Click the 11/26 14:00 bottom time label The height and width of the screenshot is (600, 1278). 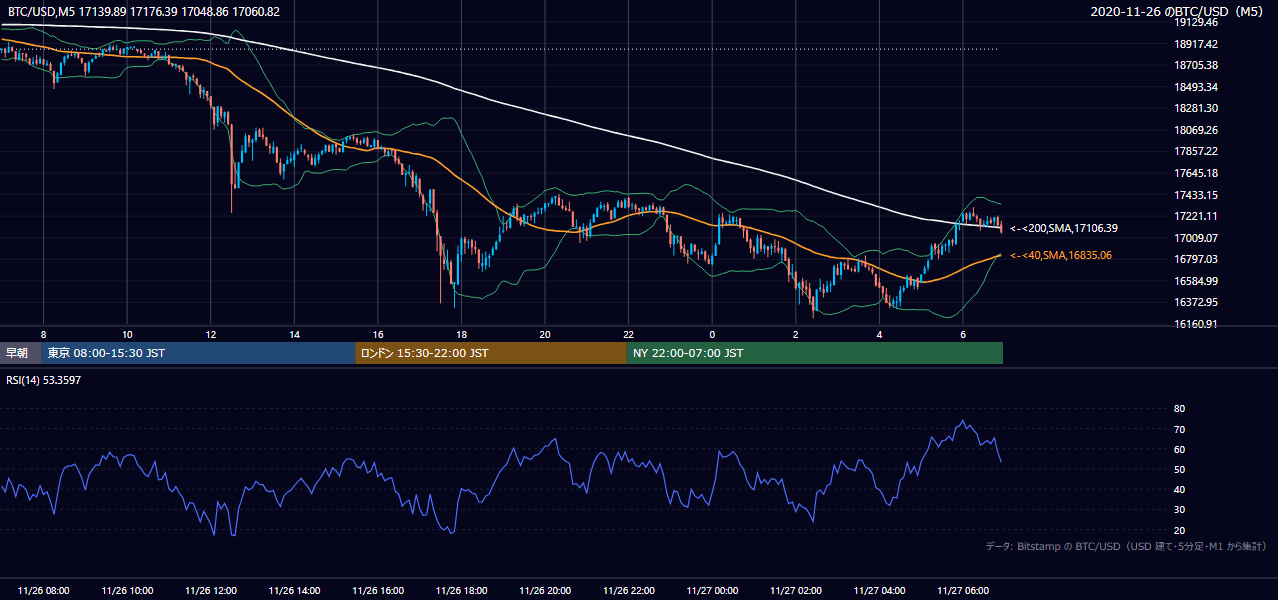294,591
